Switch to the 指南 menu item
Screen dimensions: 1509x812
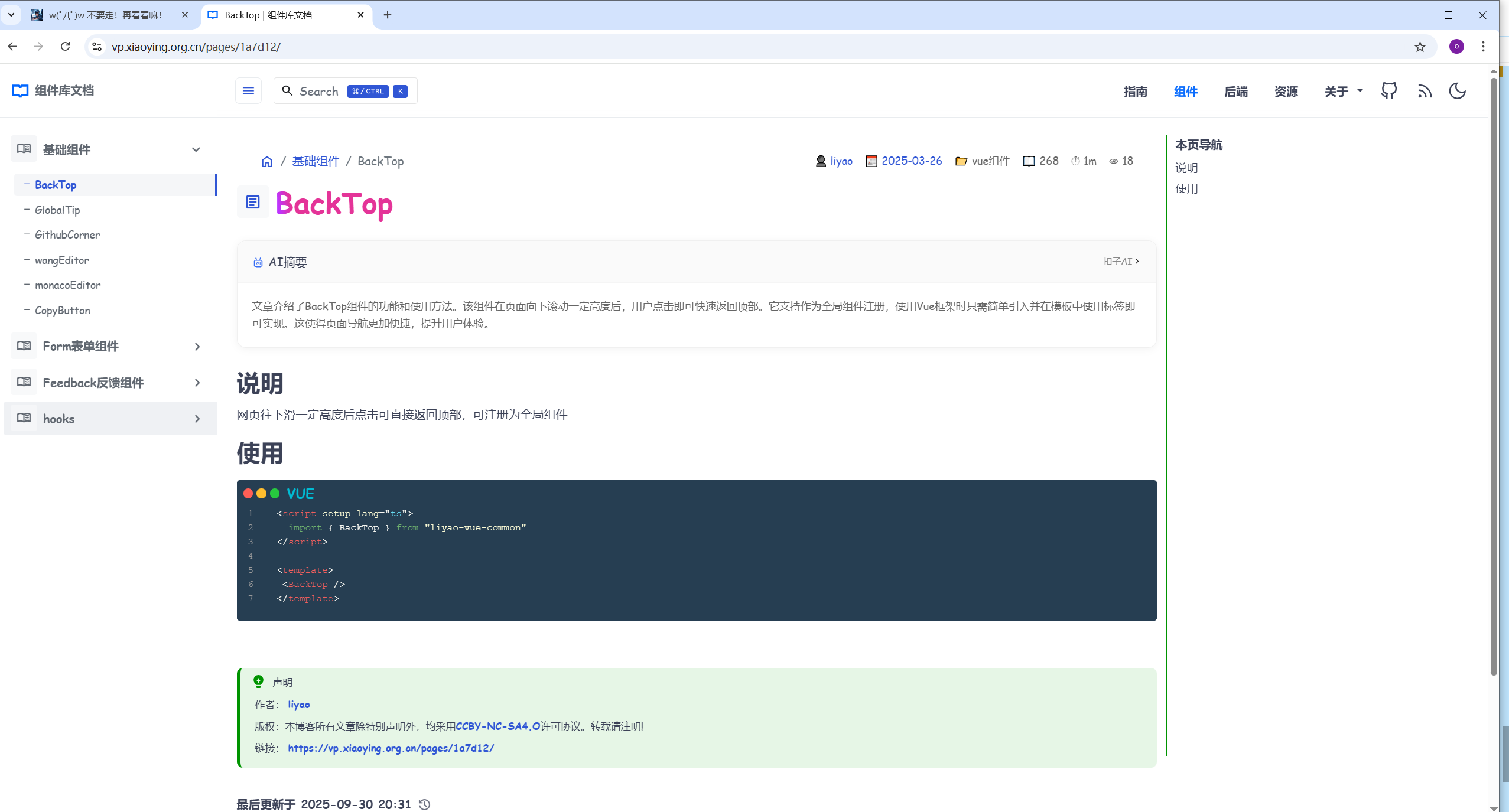click(x=1134, y=91)
